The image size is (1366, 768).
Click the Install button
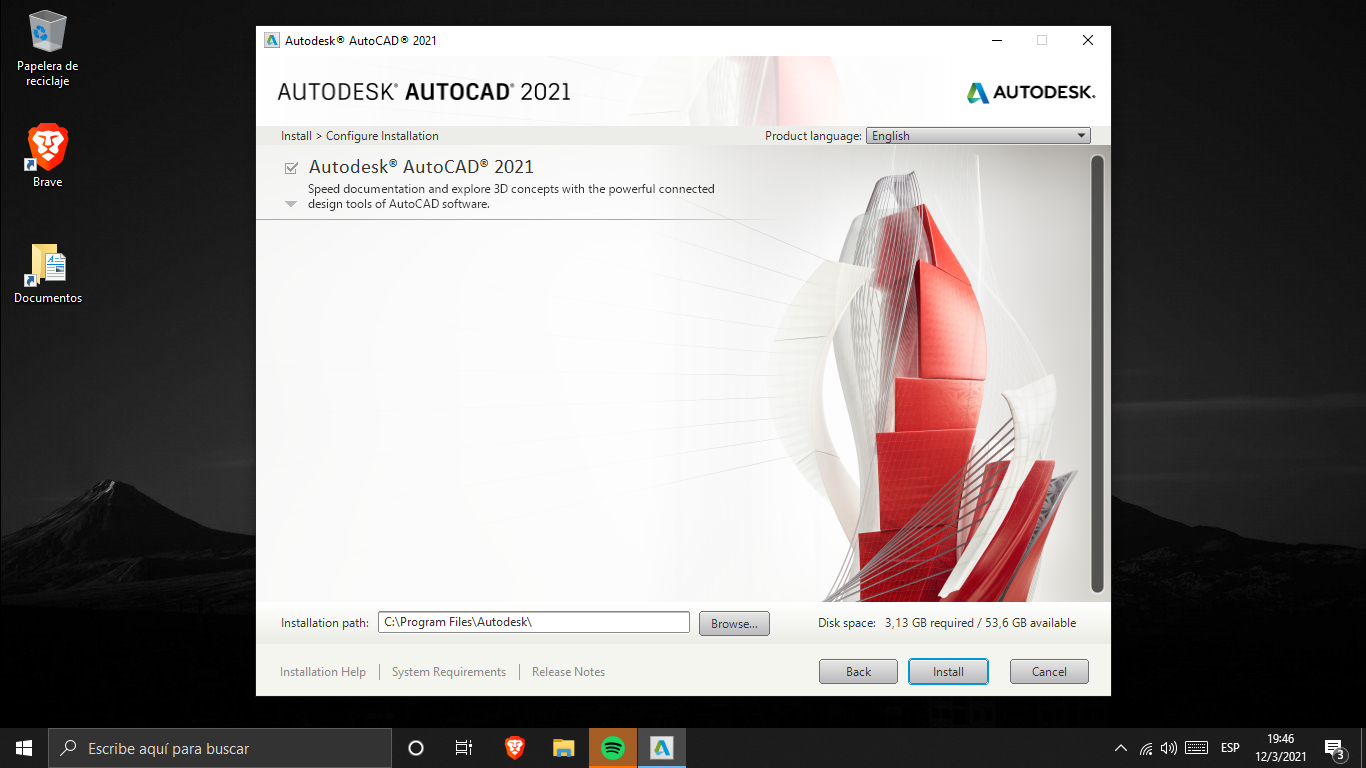948,672
